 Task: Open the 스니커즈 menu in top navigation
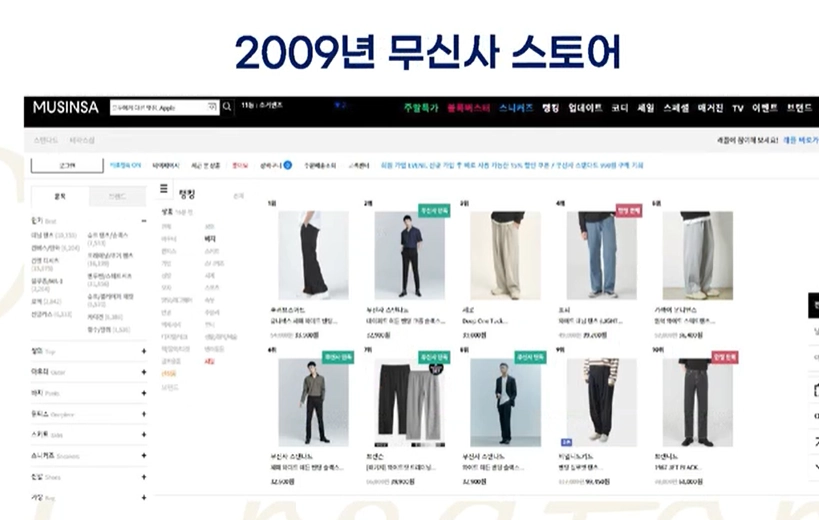(516, 108)
